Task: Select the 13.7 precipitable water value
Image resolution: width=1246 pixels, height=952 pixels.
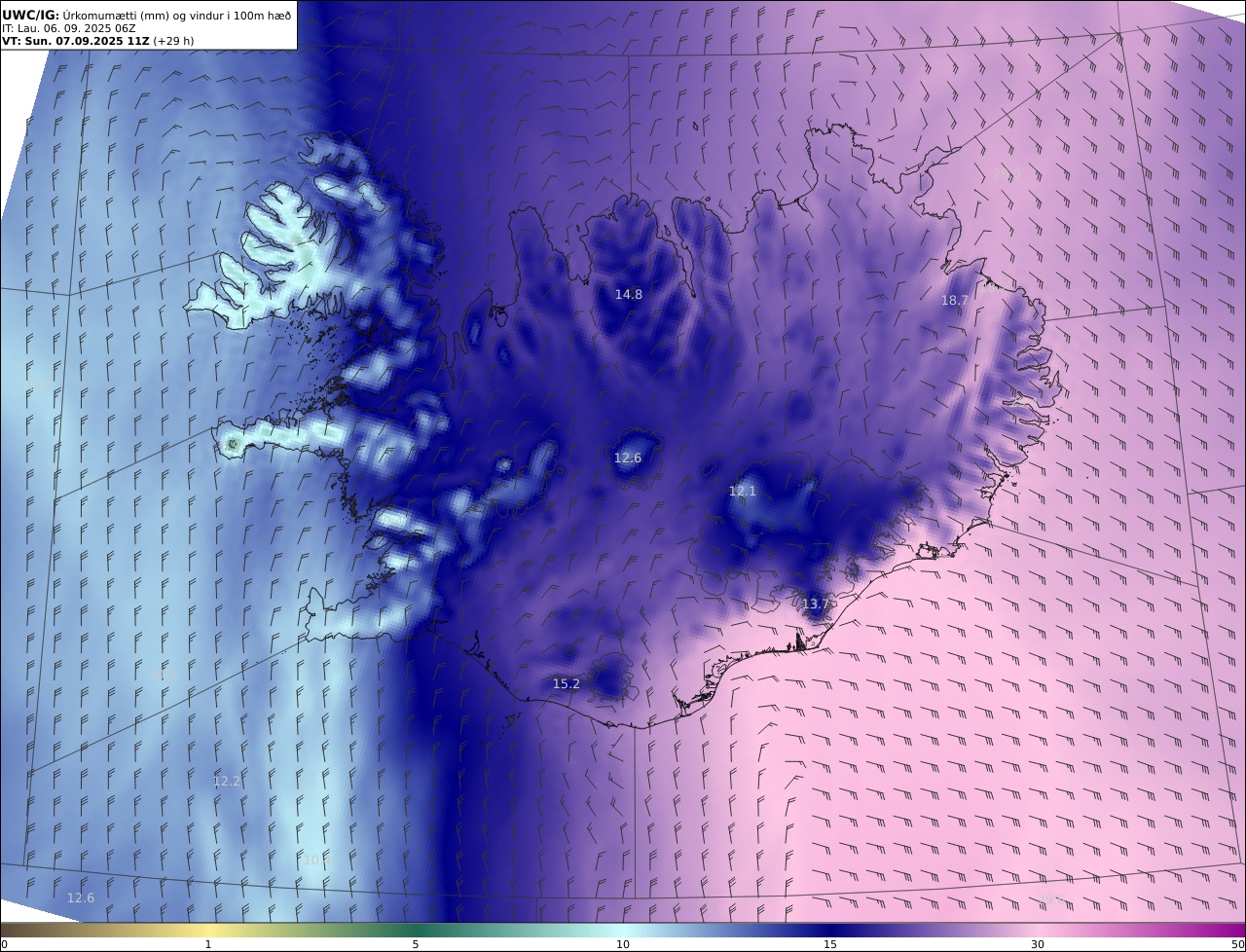Action: tap(815, 604)
